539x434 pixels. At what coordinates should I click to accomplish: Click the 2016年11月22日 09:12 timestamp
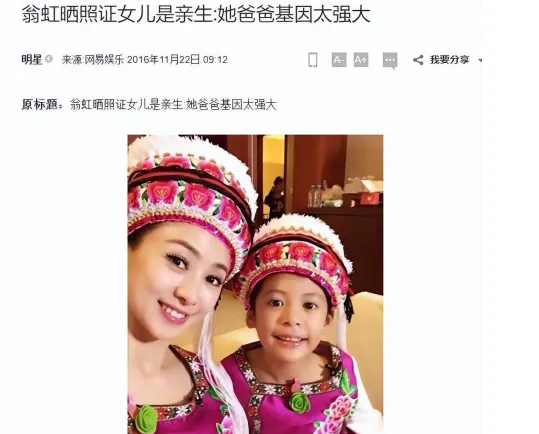click(x=177, y=60)
